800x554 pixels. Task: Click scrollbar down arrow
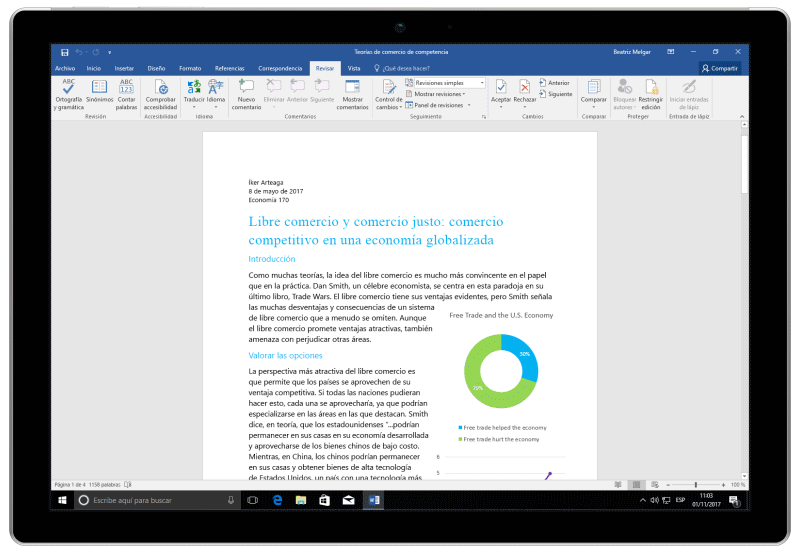click(x=744, y=476)
